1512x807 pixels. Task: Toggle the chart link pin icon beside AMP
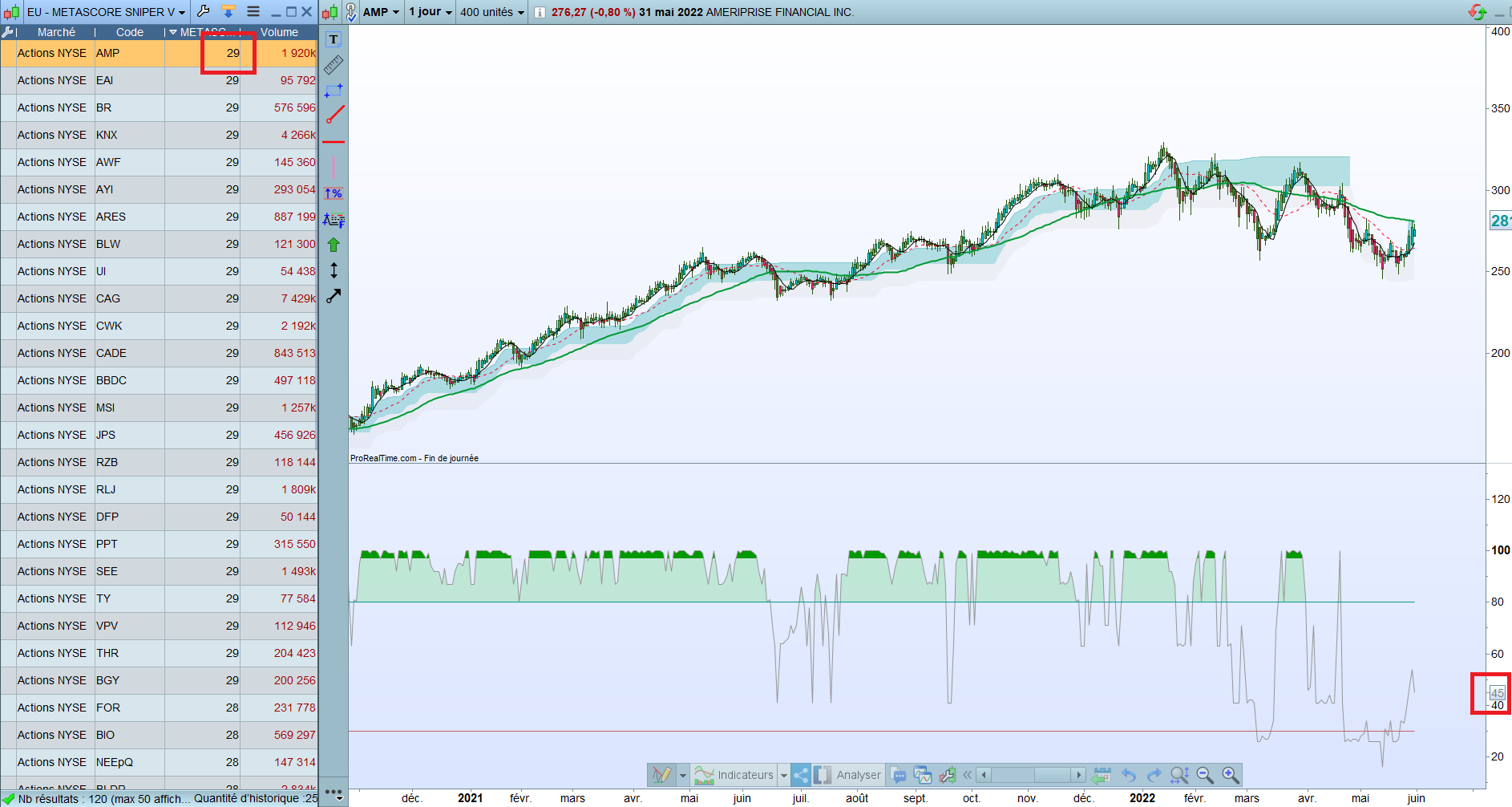(351, 12)
